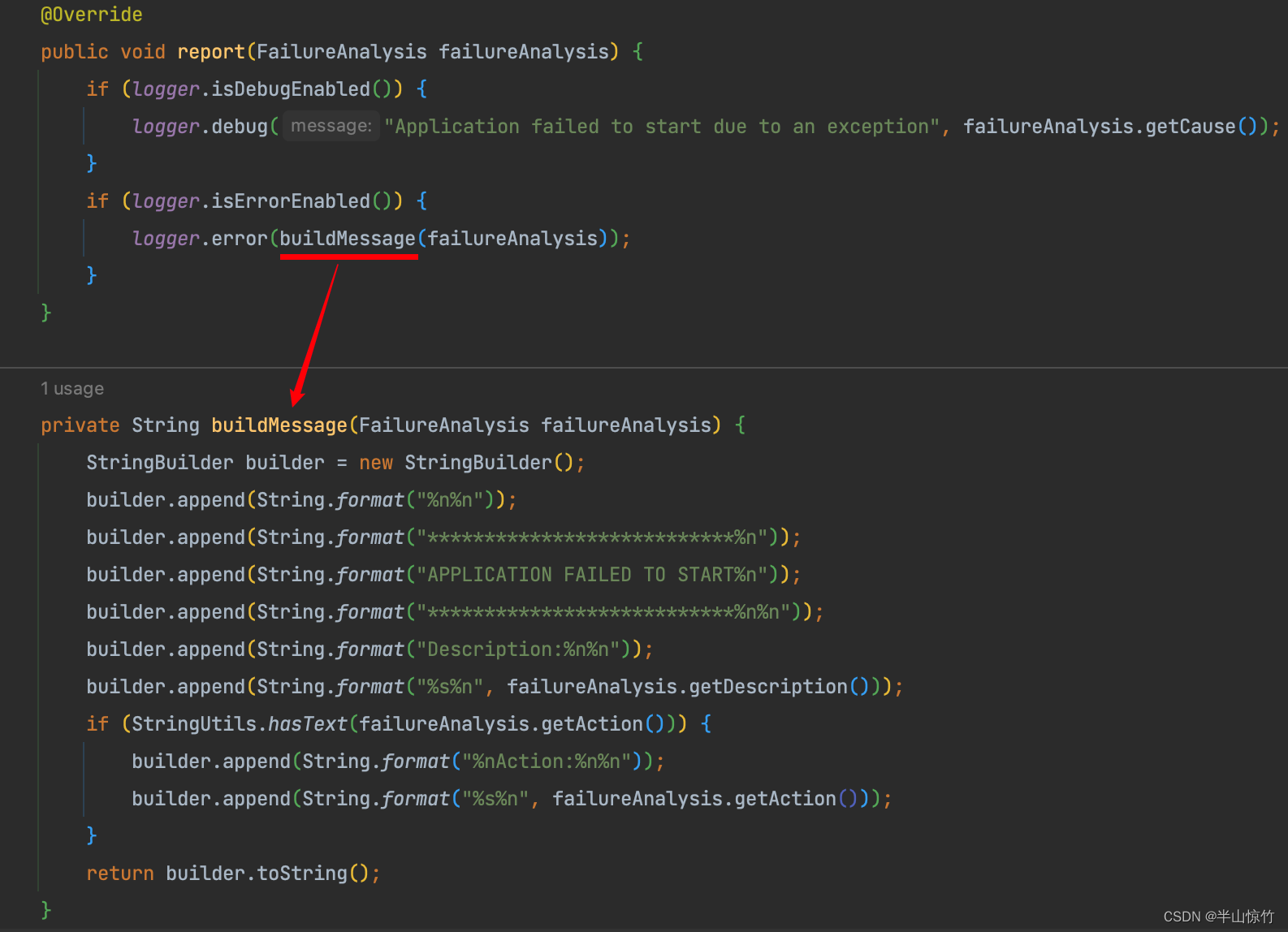Click FailureAnalysis parameter type in buildMessage signature
Viewport: 1288px width, 932px height.
point(444,425)
